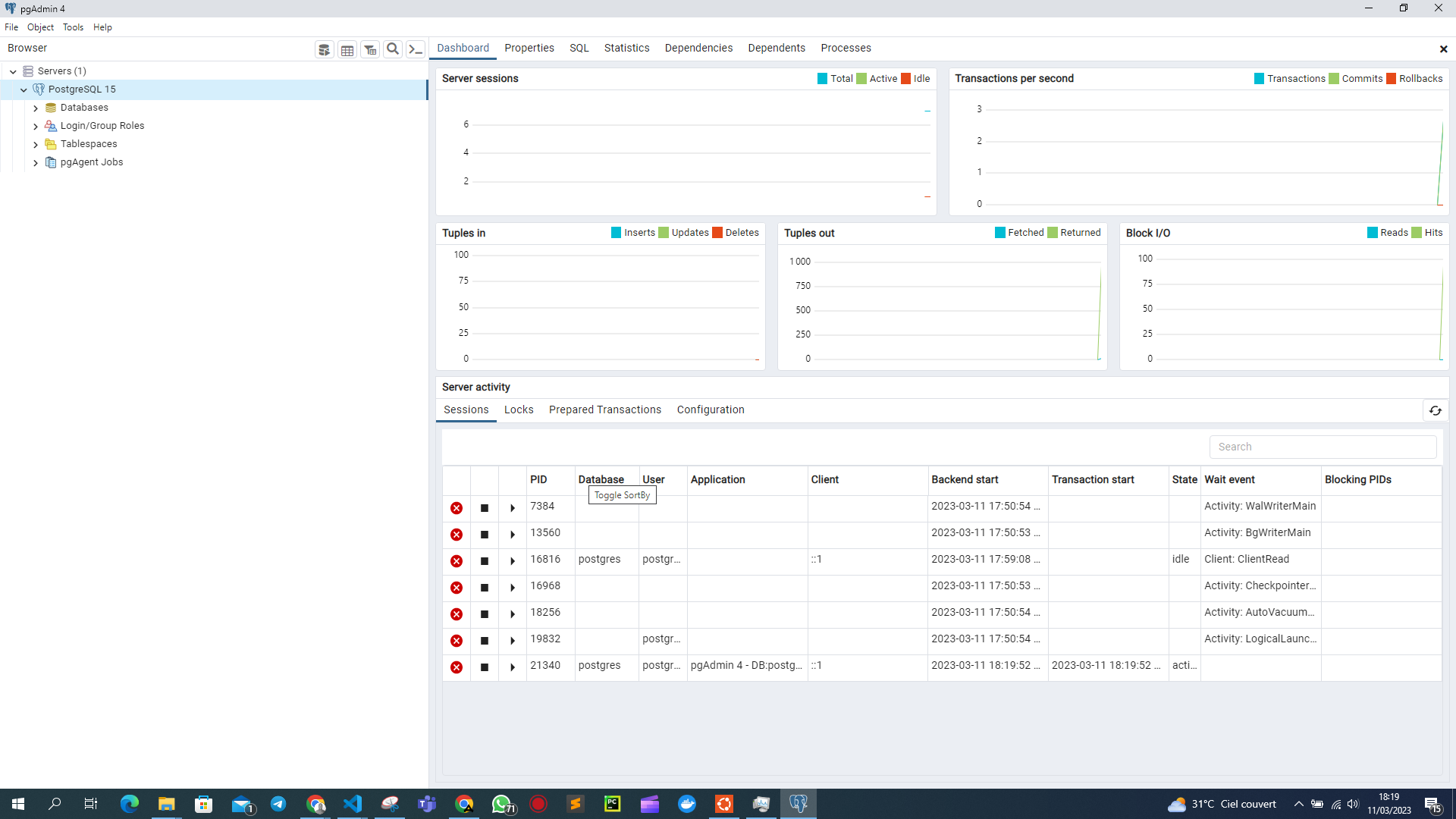Open the Object menu

[40, 27]
